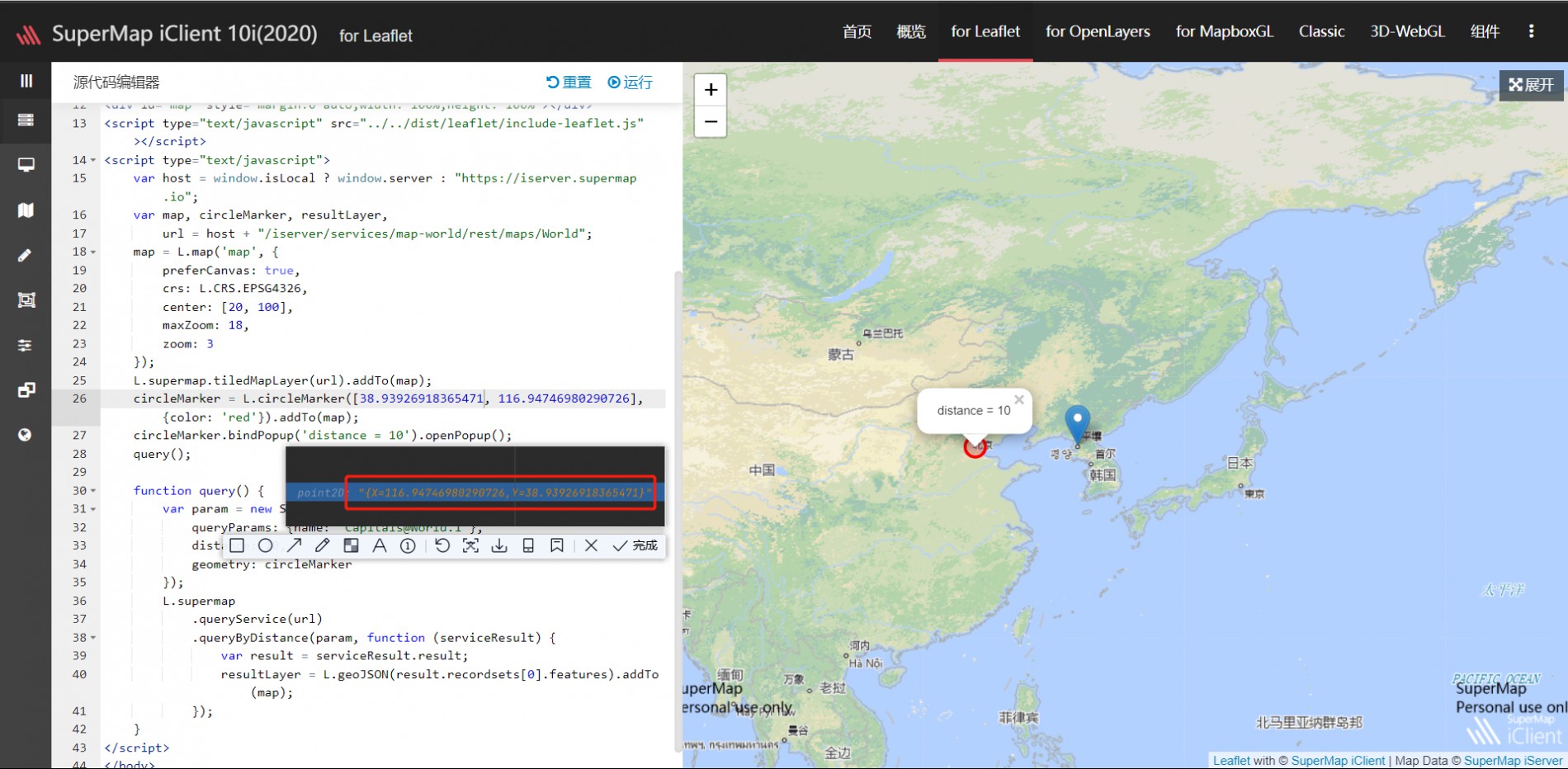Select numbered step marker tool
The height and width of the screenshot is (769, 1568).
pyautogui.click(x=408, y=545)
